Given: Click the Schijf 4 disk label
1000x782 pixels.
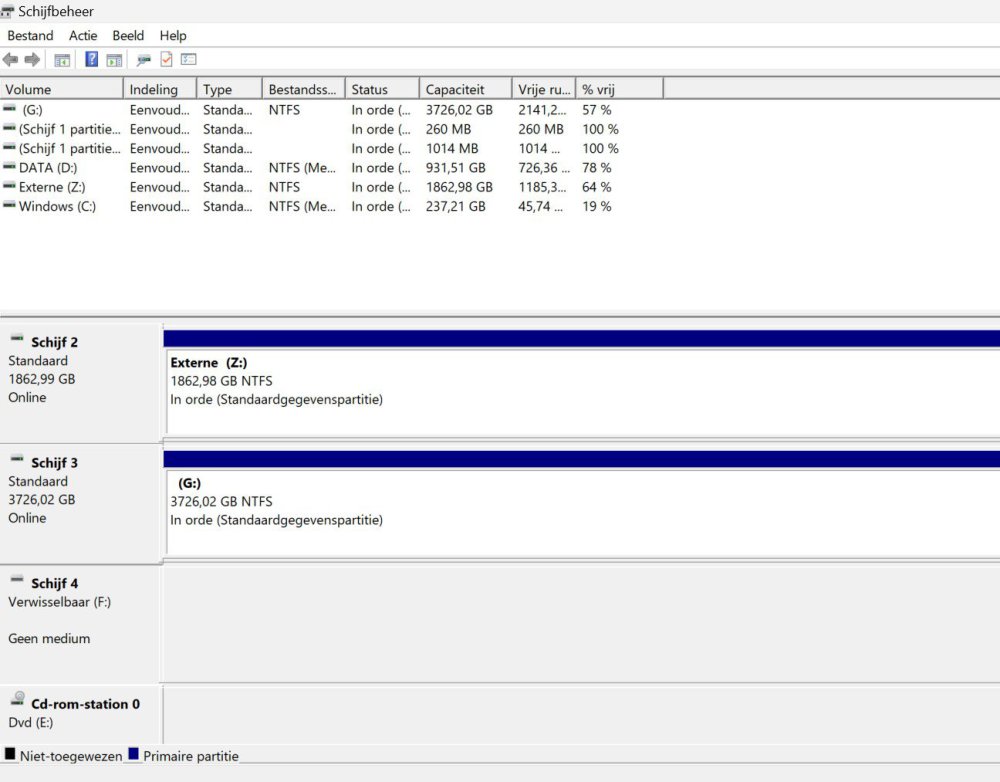Looking at the screenshot, I should pos(54,583).
